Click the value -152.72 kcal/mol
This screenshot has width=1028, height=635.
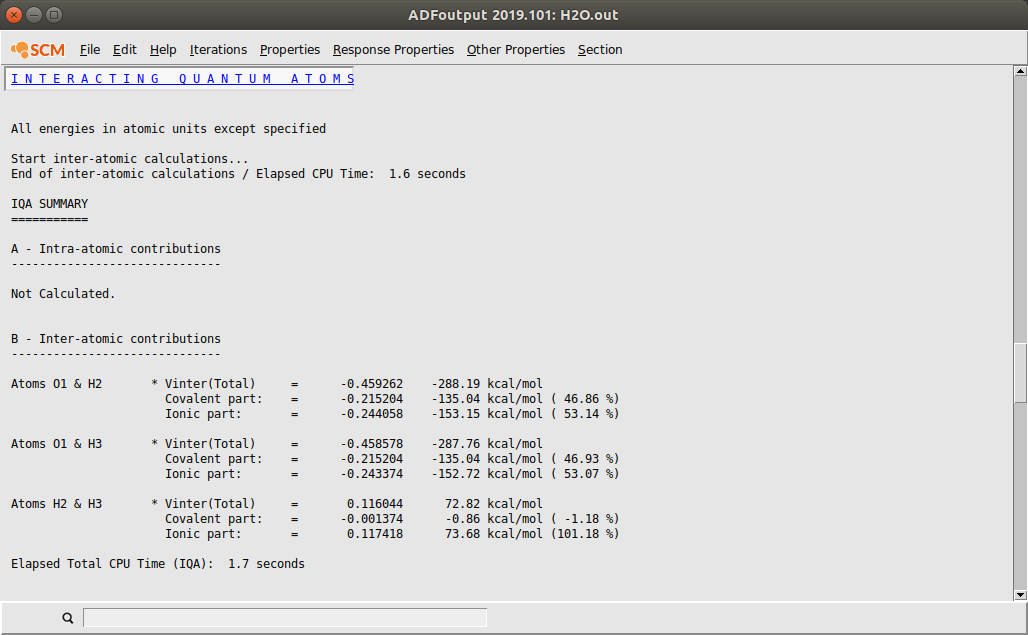pos(487,474)
